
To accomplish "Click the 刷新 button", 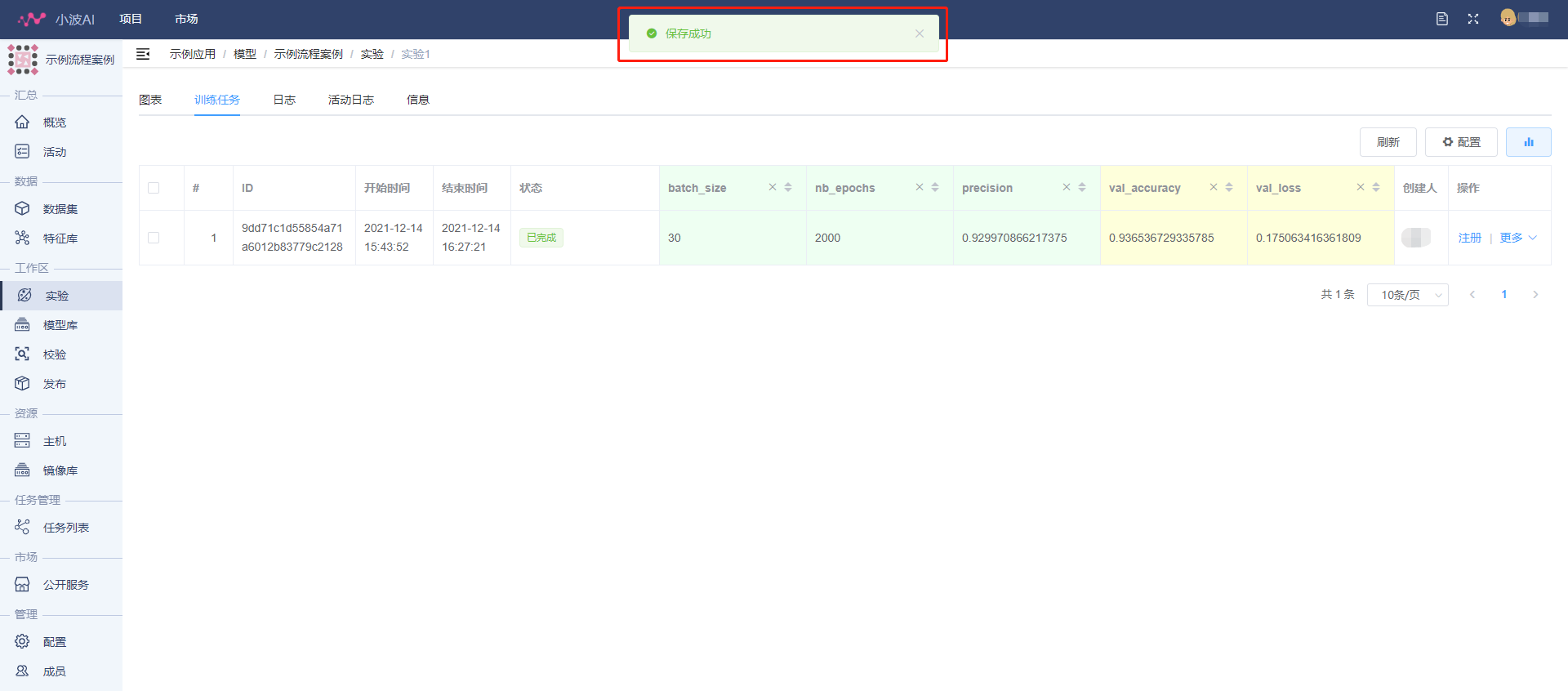I will (1388, 142).
